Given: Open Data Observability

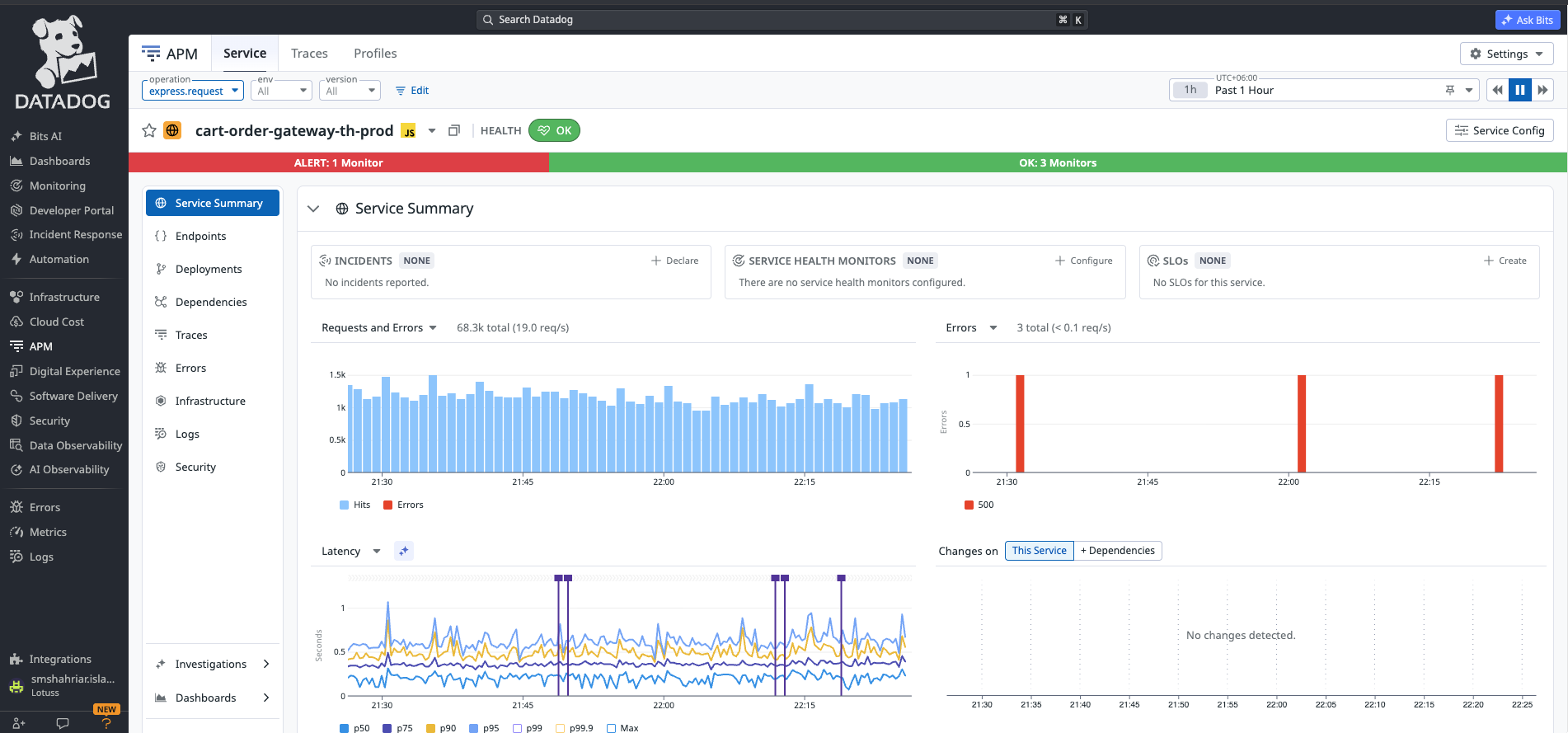Looking at the screenshot, I should tap(75, 445).
